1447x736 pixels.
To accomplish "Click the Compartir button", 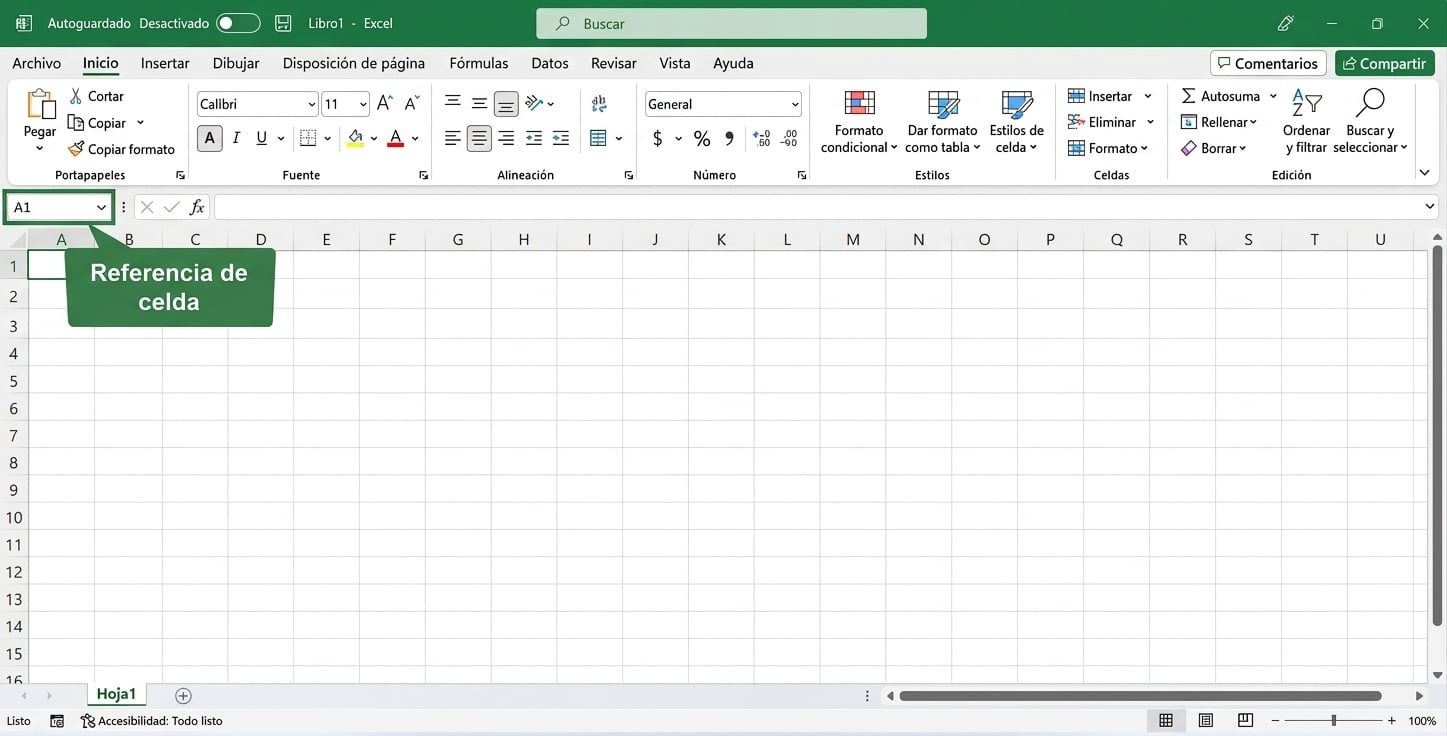I will pyautogui.click(x=1385, y=63).
